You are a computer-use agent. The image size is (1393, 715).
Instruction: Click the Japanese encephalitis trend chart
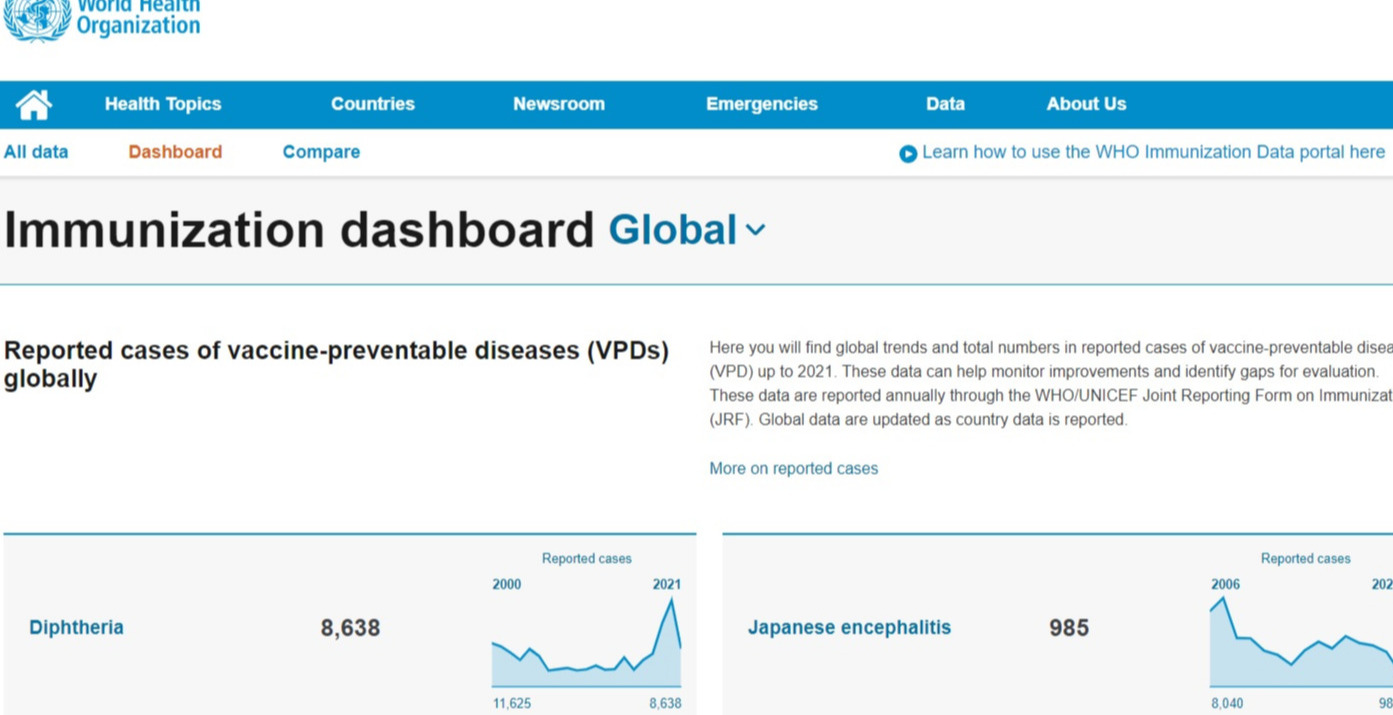coord(1301,642)
